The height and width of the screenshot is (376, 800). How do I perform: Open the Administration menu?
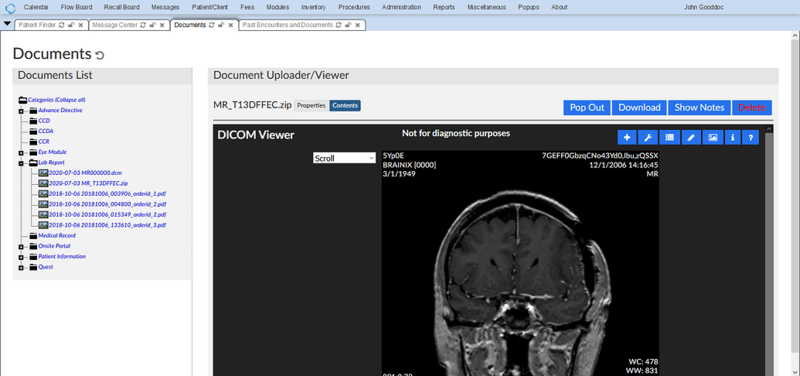(x=402, y=8)
